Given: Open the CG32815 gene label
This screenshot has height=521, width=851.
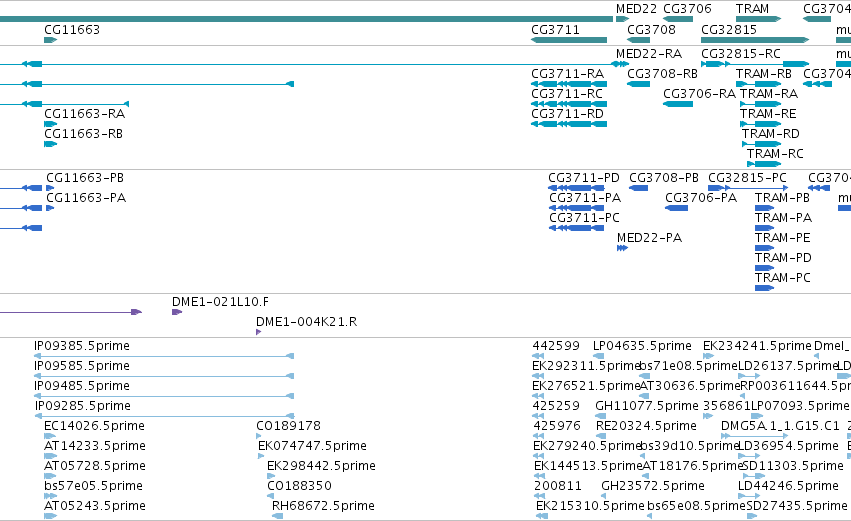Looking at the screenshot, I should (729, 29).
